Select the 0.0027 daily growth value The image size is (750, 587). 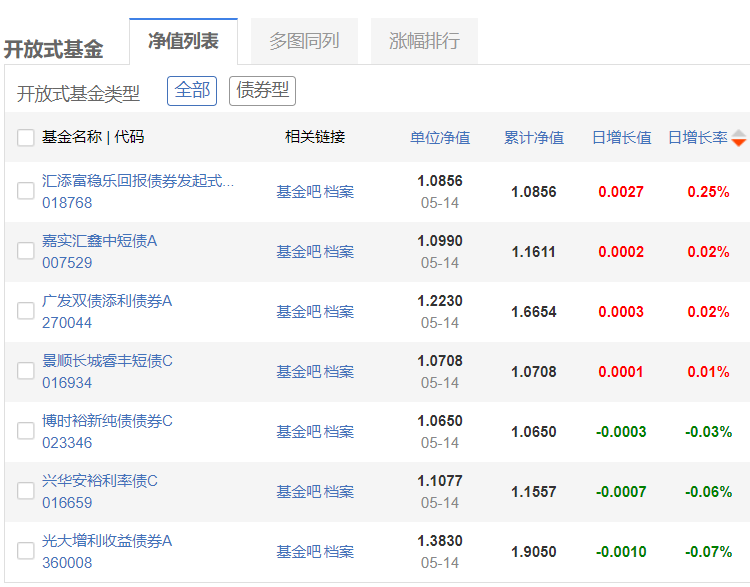pyautogui.click(x=621, y=192)
